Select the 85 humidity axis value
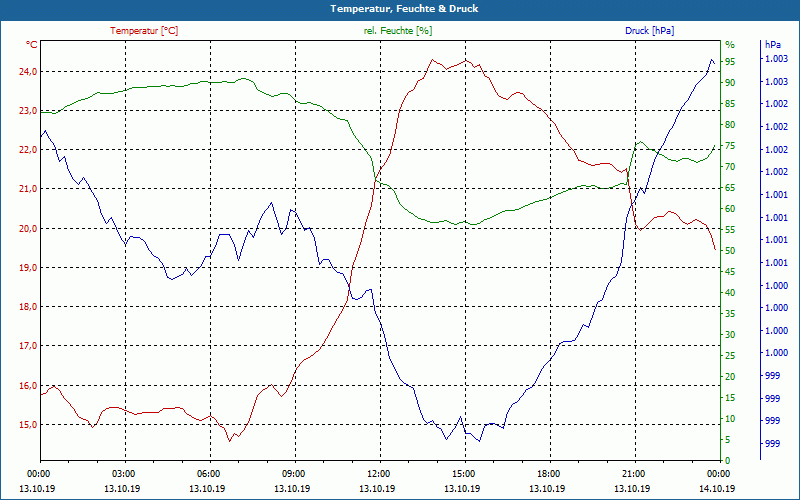This screenshot has width=800, height=500. pos(730,104)
